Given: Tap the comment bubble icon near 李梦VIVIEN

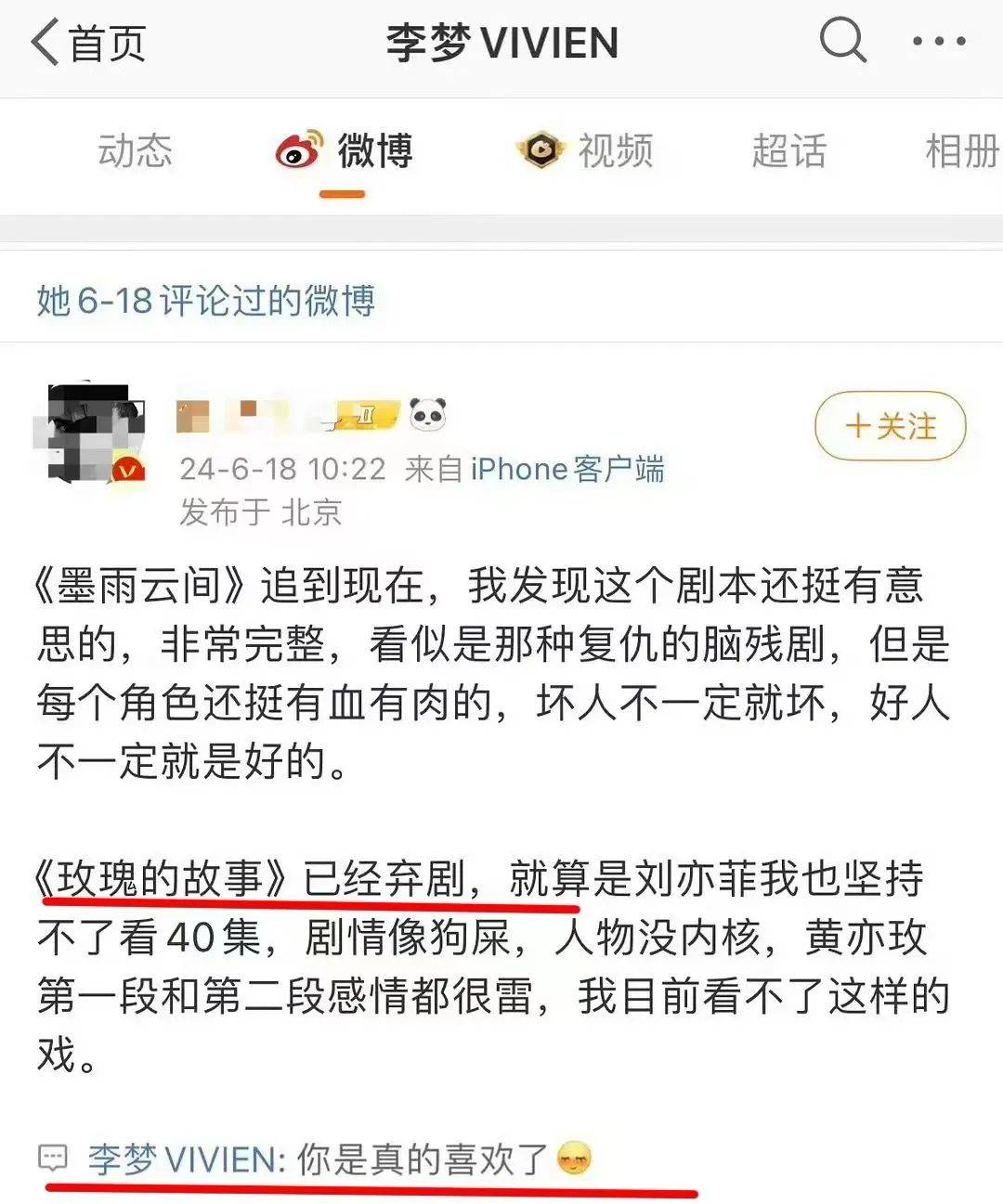Looking at the screenshot, I should pyautogui.click(x=53, y=1158).
